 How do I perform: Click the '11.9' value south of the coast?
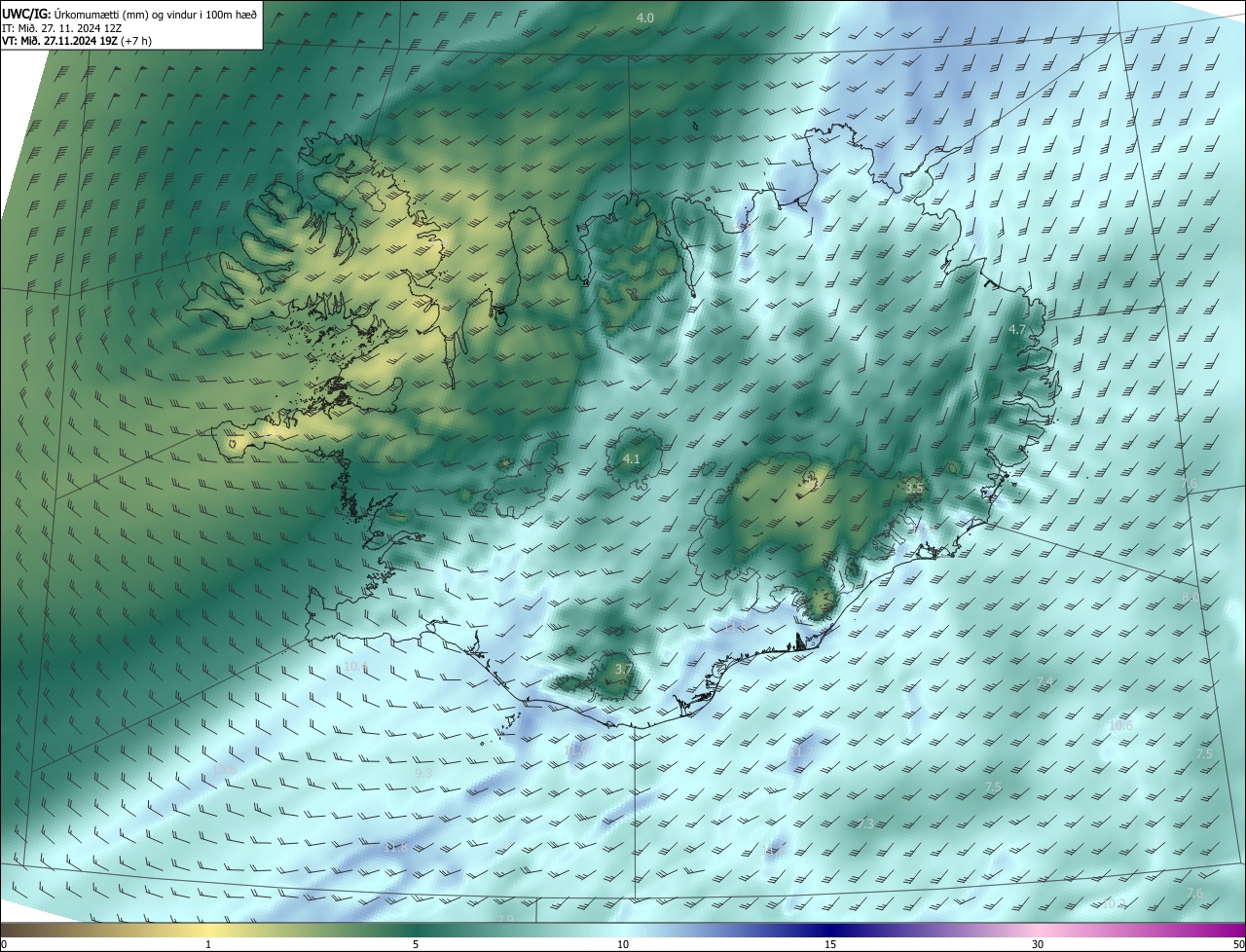[x=577, y=750]
